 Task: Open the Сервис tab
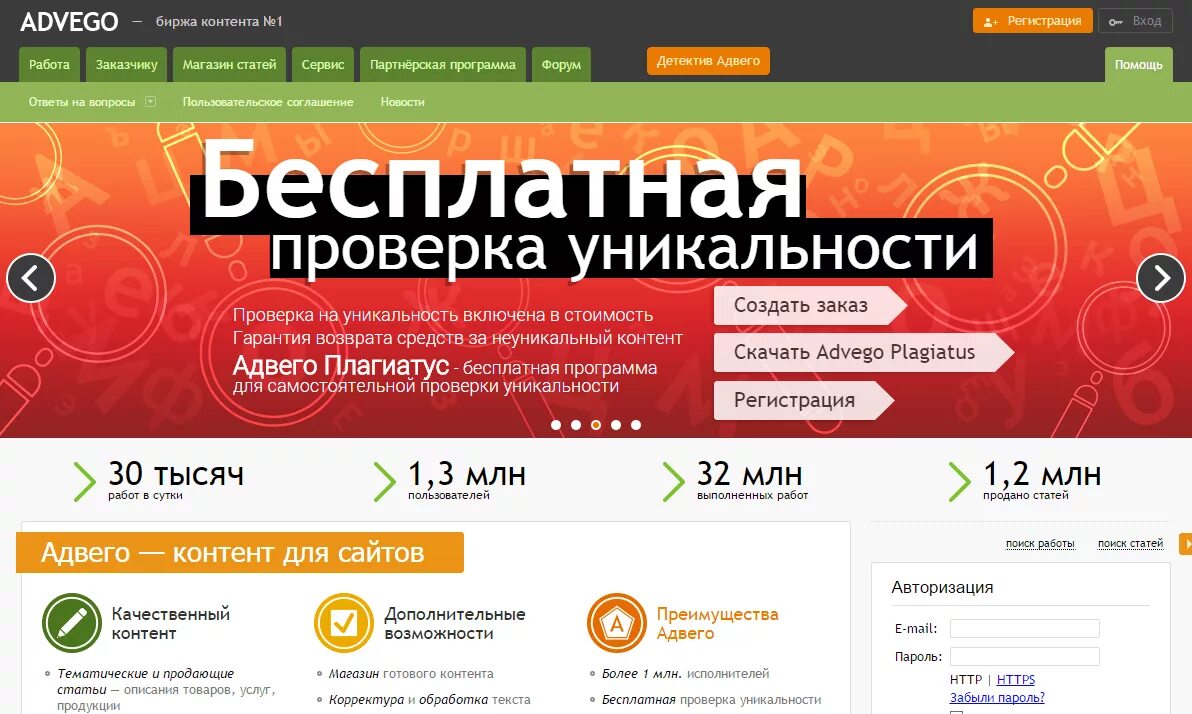click(323, 65)
